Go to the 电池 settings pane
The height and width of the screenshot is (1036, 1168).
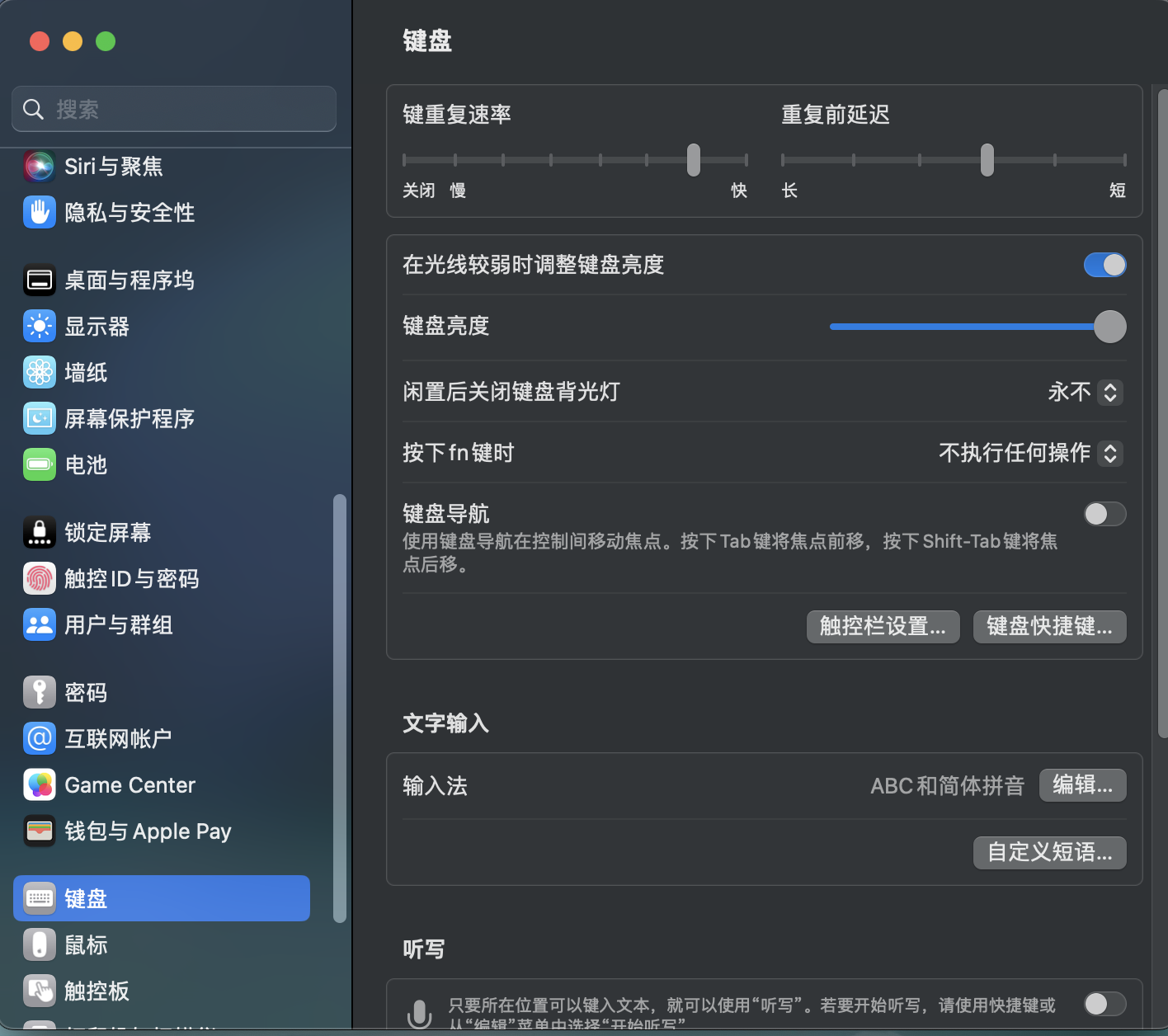[162, 465]
